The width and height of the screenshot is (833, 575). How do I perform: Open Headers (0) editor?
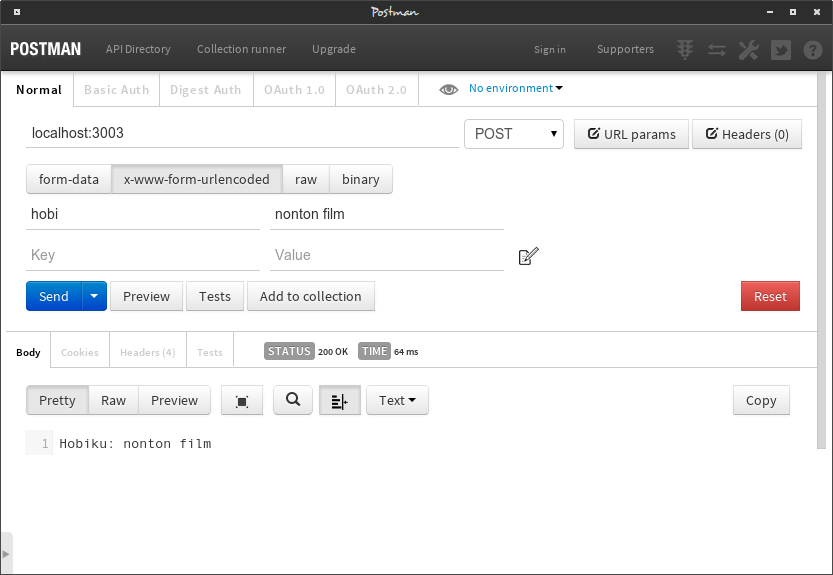click(x=747, y=134)
